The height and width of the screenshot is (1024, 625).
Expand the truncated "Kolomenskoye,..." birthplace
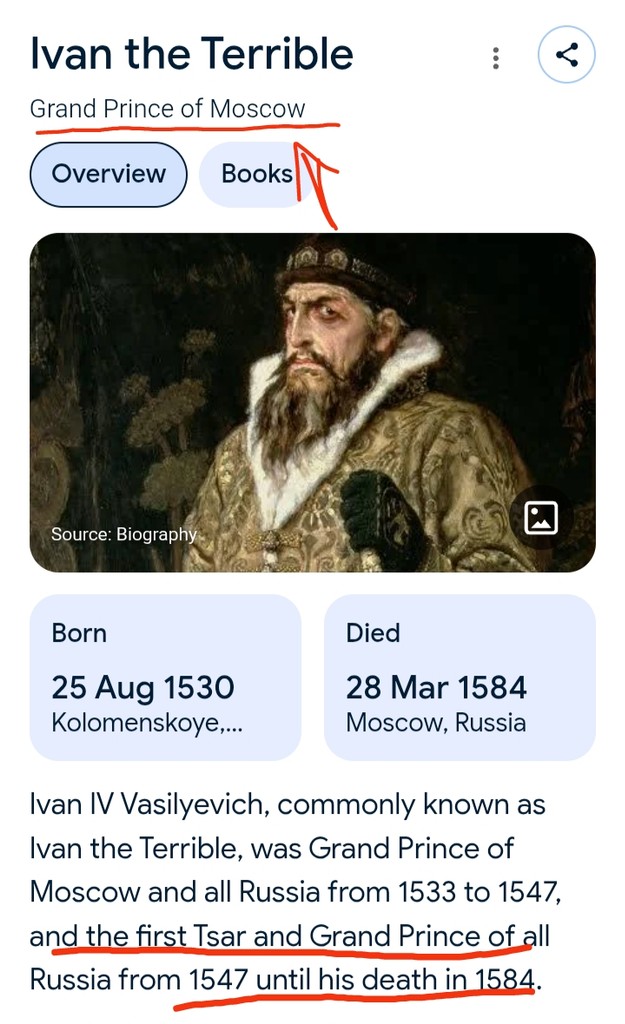coord(147,722)
